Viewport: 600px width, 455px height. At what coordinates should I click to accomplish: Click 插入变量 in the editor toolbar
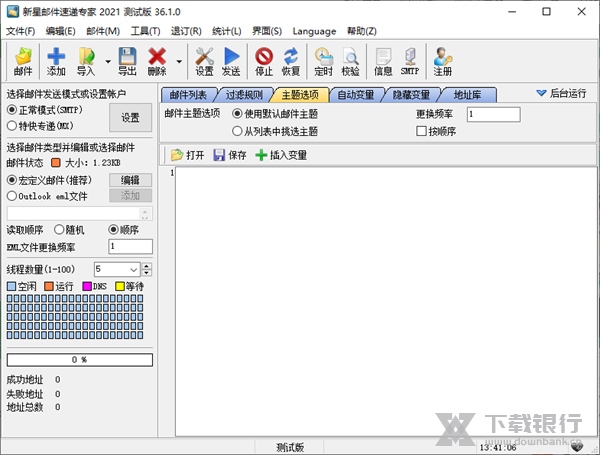281,155
